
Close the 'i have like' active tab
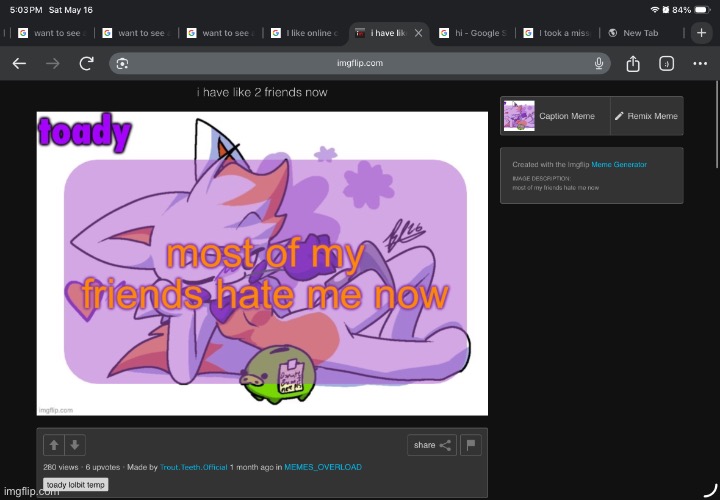(x=418, y=33)
